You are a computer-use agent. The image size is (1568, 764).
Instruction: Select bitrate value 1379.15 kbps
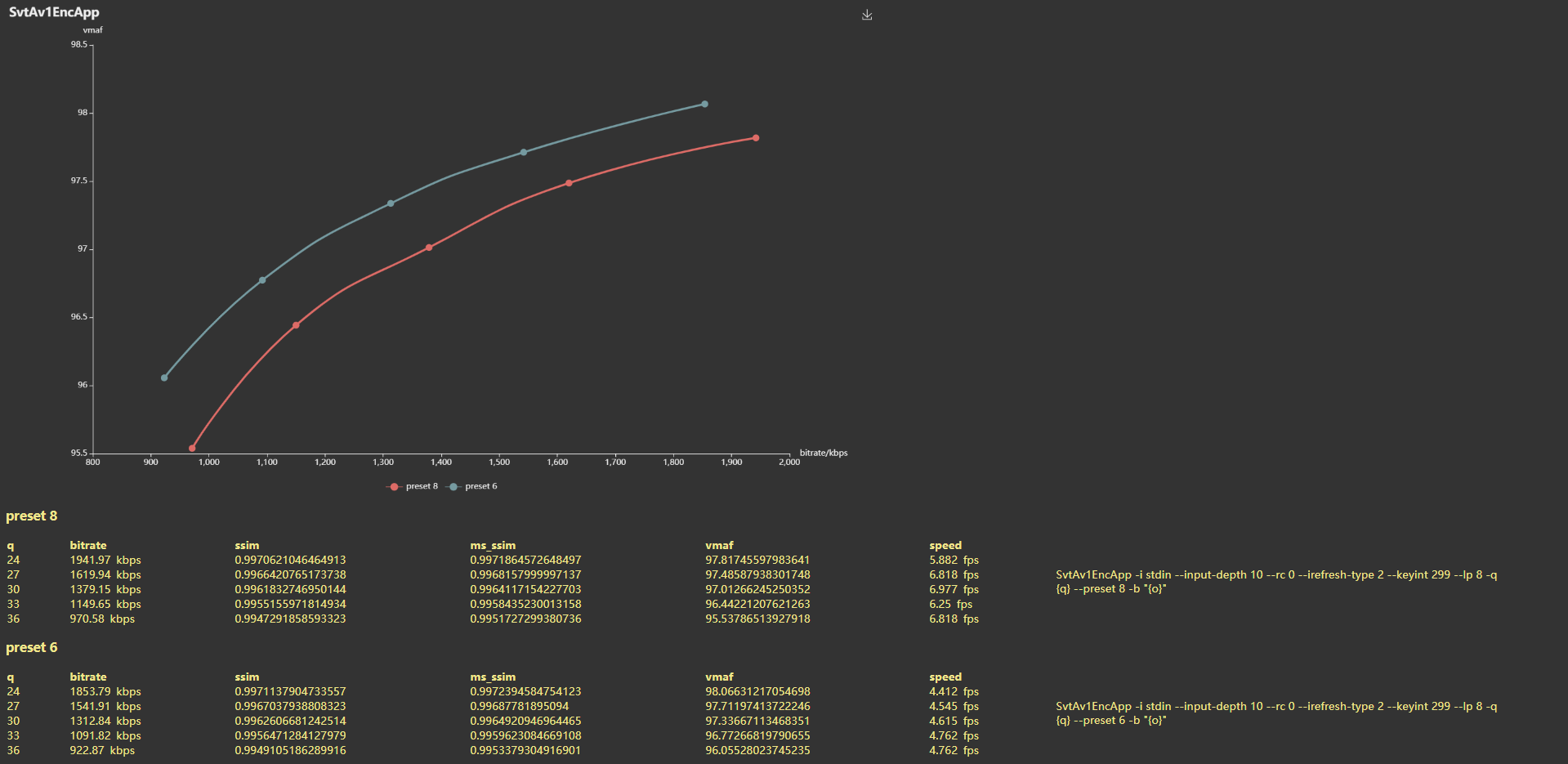pos(105,589)
